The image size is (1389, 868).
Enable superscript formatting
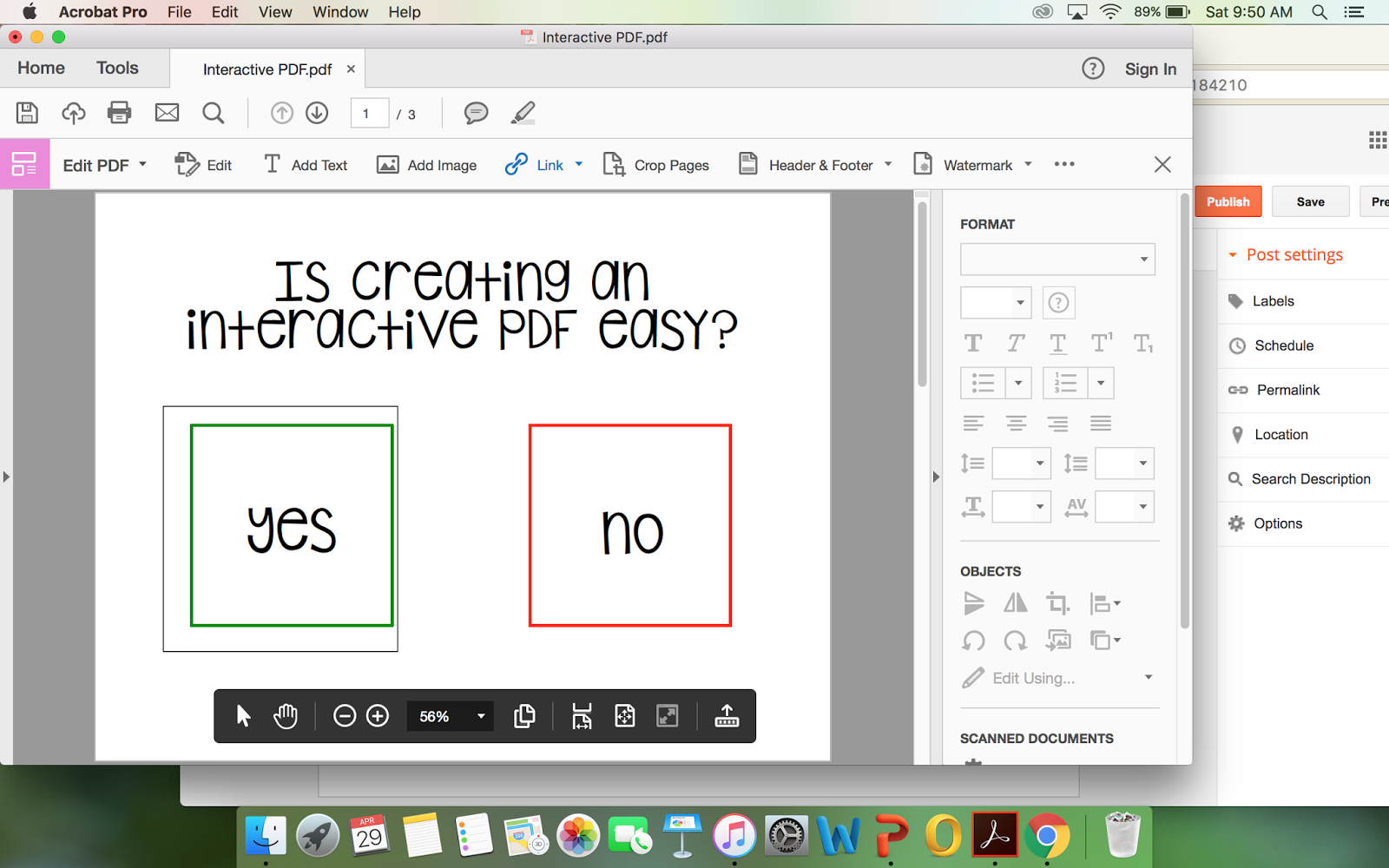click(x=1100, y=343)
